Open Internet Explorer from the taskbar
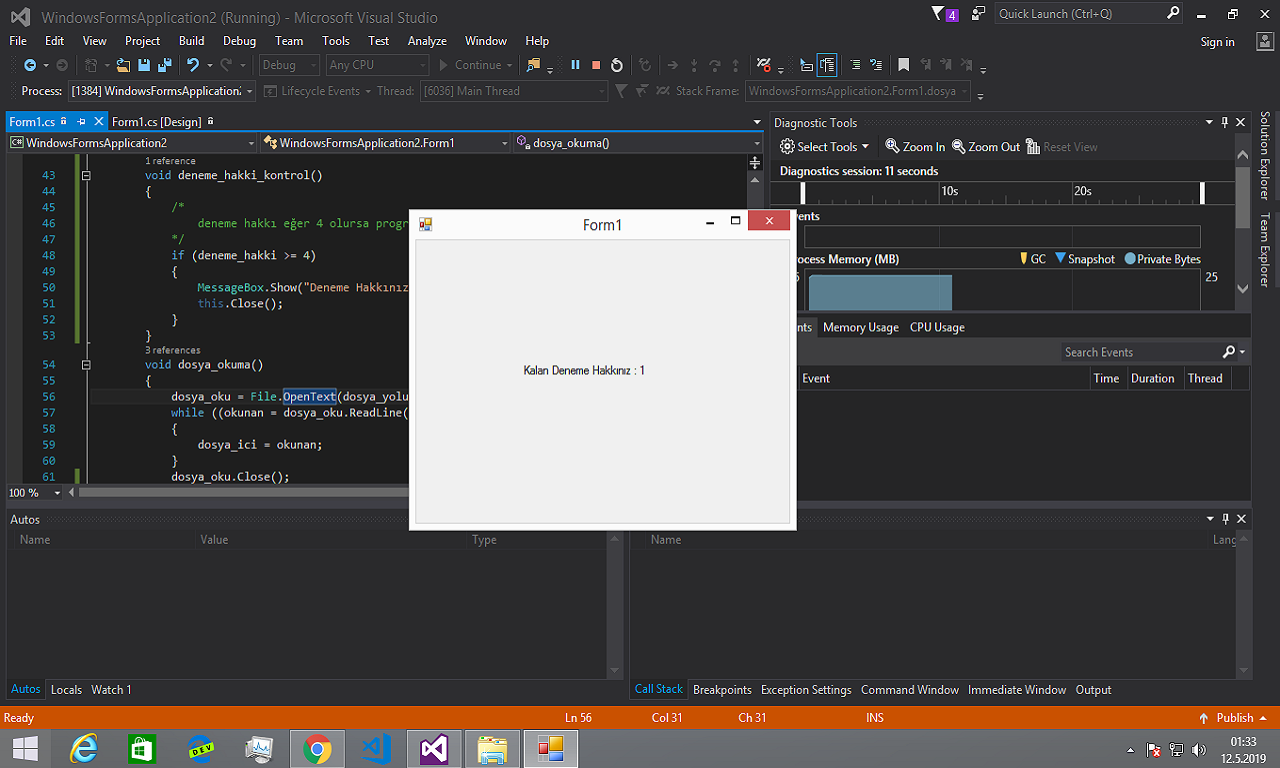The height and width of the screenshot is (768, 1280). [x=85, y=748]
